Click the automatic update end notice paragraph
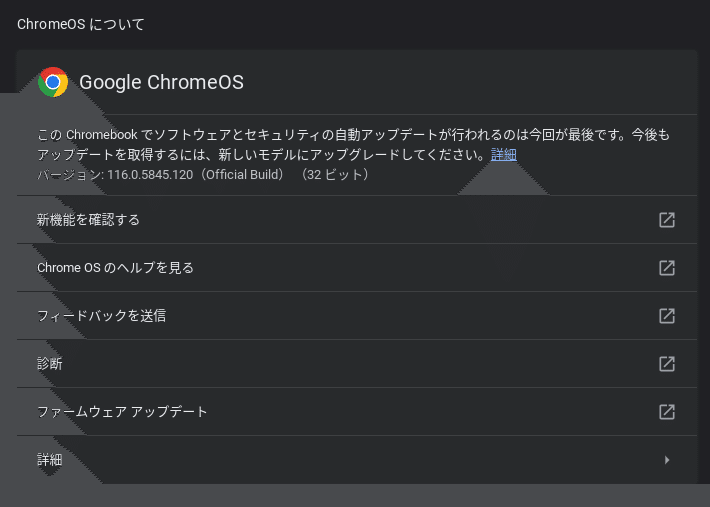This screenshot has width=710, height=507. (x=353, y=145)
